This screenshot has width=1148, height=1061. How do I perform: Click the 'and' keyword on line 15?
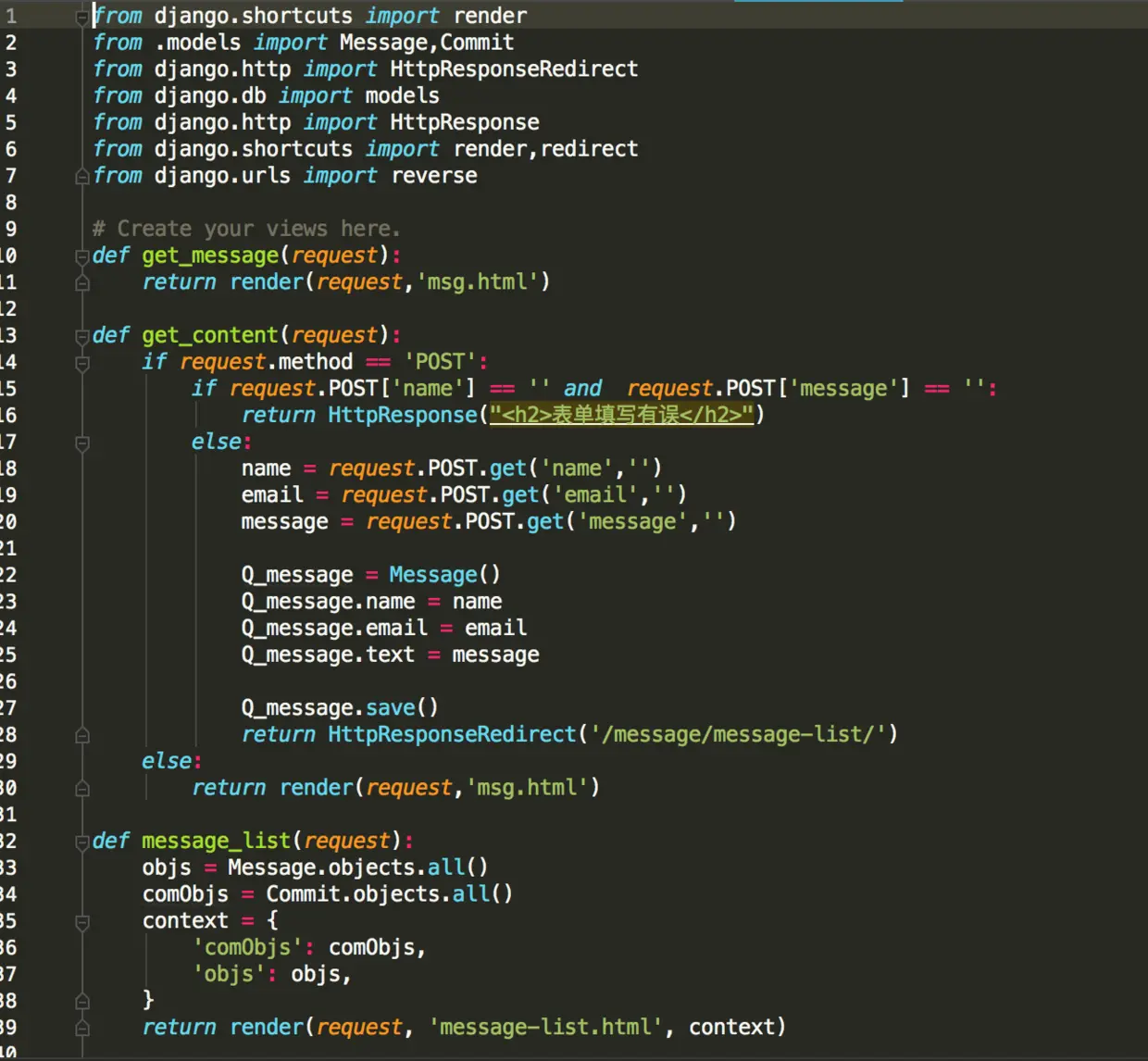pyautogui.click(x=583, y=389)
